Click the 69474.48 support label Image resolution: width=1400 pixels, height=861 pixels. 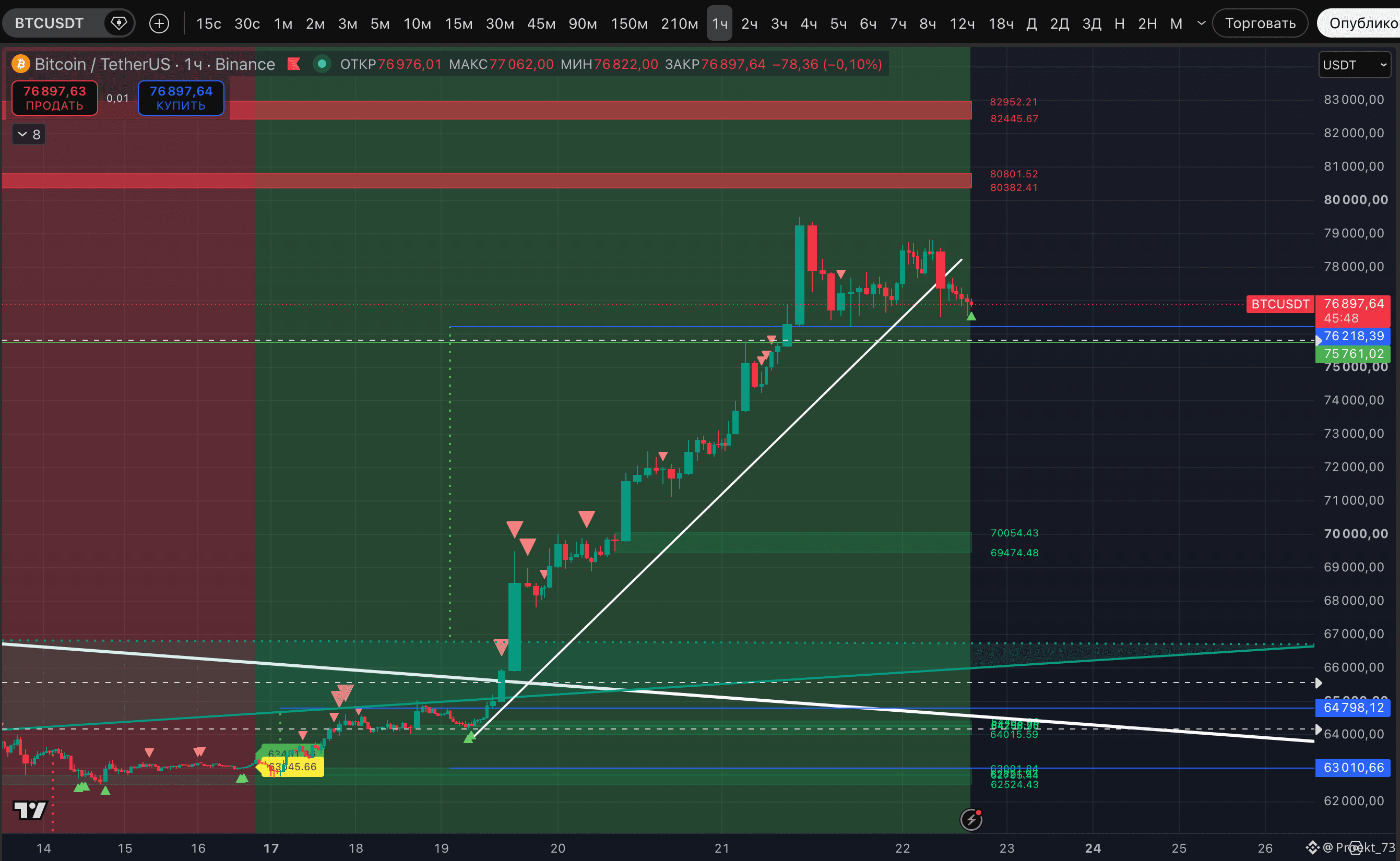(1014, 553)
